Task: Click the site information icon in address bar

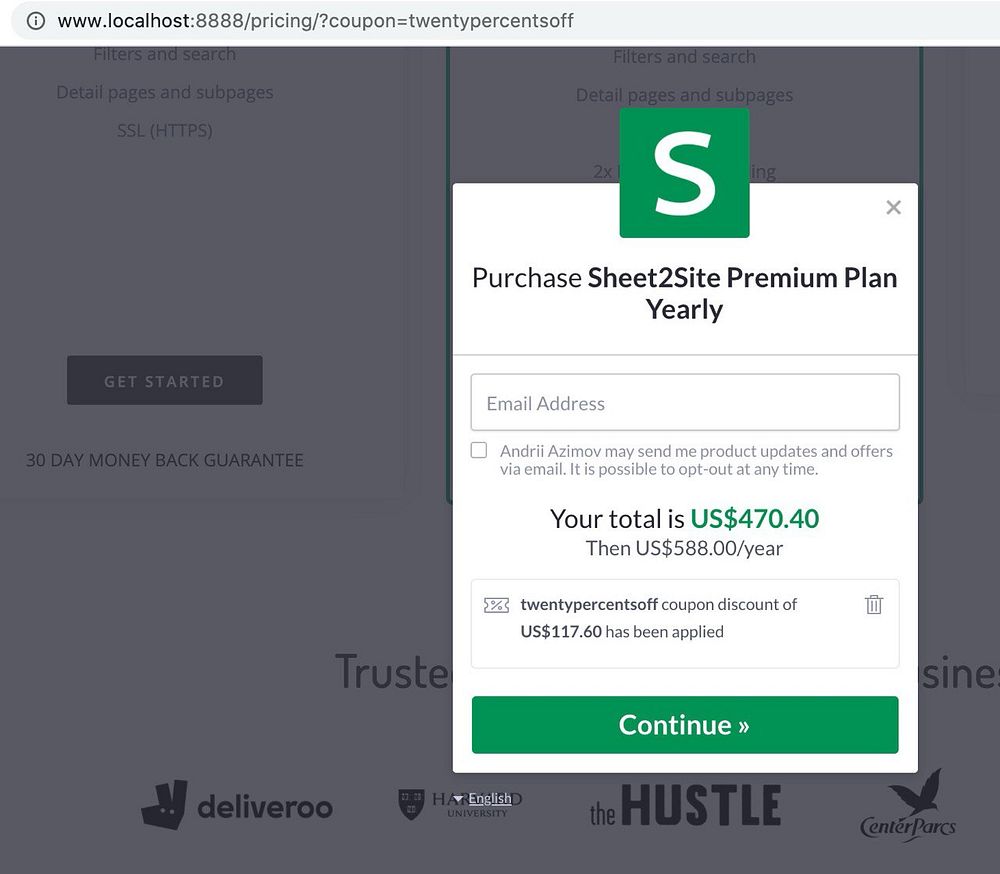Action: (x=36, y=20)
